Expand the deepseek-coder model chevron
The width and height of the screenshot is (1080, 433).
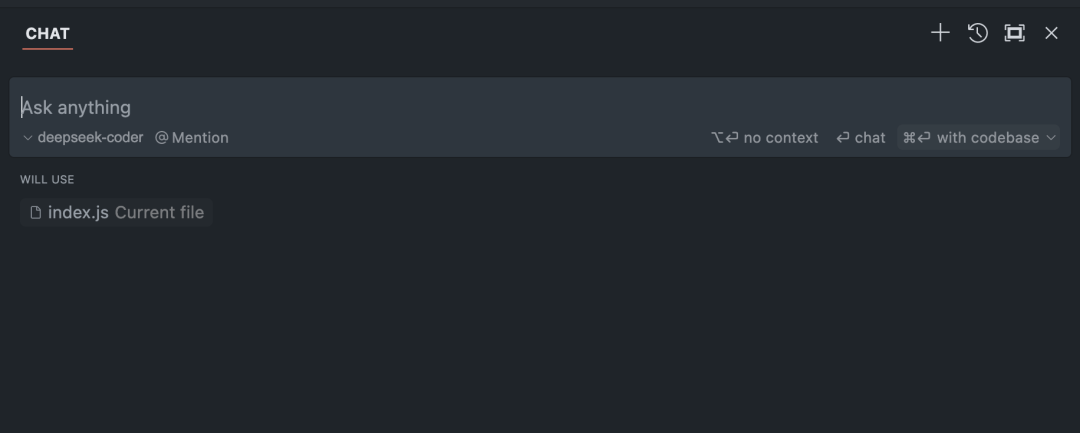[x=28, y=138]
